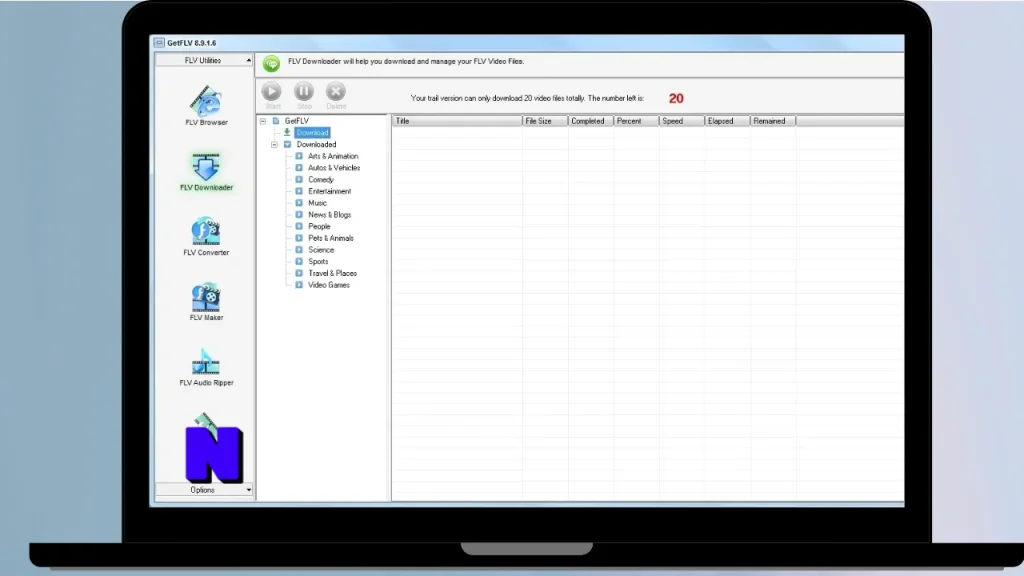Open the Pets & Animals category
This screenshot has height=576, width=1024.
(330, 238)
